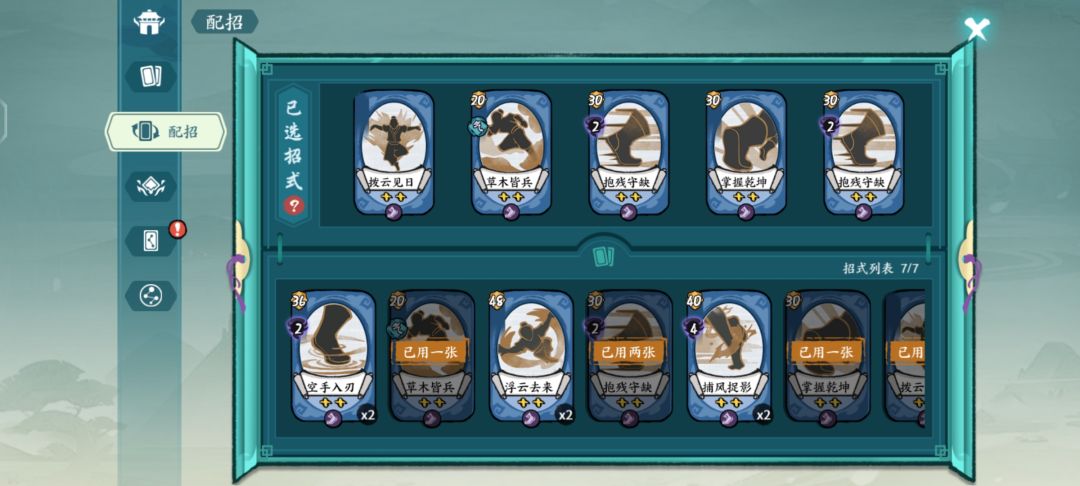The height and width of the screenshot is (486, 1080).
Task: Click the 已用一张 label on 草木皆兵 list card
Action: (x=430, y=352)
